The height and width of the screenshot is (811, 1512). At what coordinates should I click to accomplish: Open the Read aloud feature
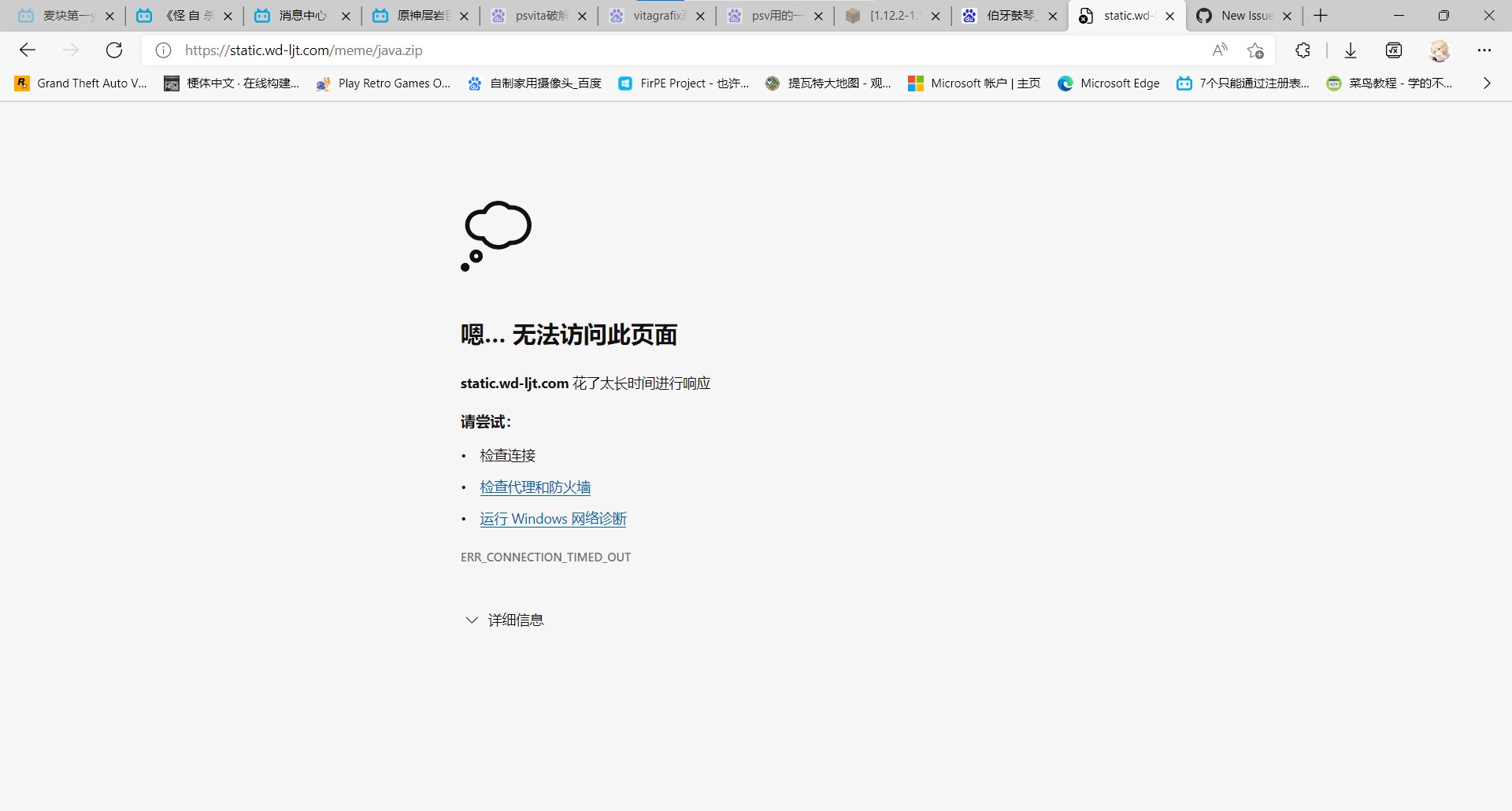click(x=1220, y=50)
